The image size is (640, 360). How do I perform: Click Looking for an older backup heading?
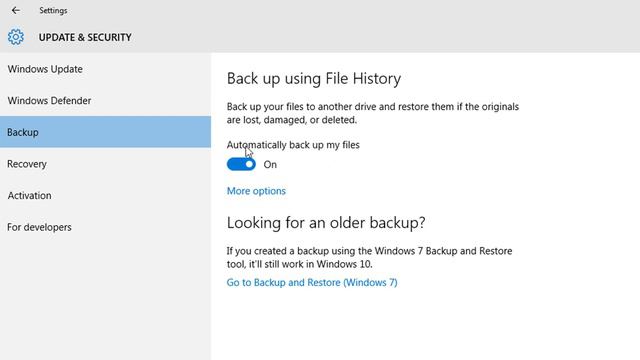[x=326, y=223]
